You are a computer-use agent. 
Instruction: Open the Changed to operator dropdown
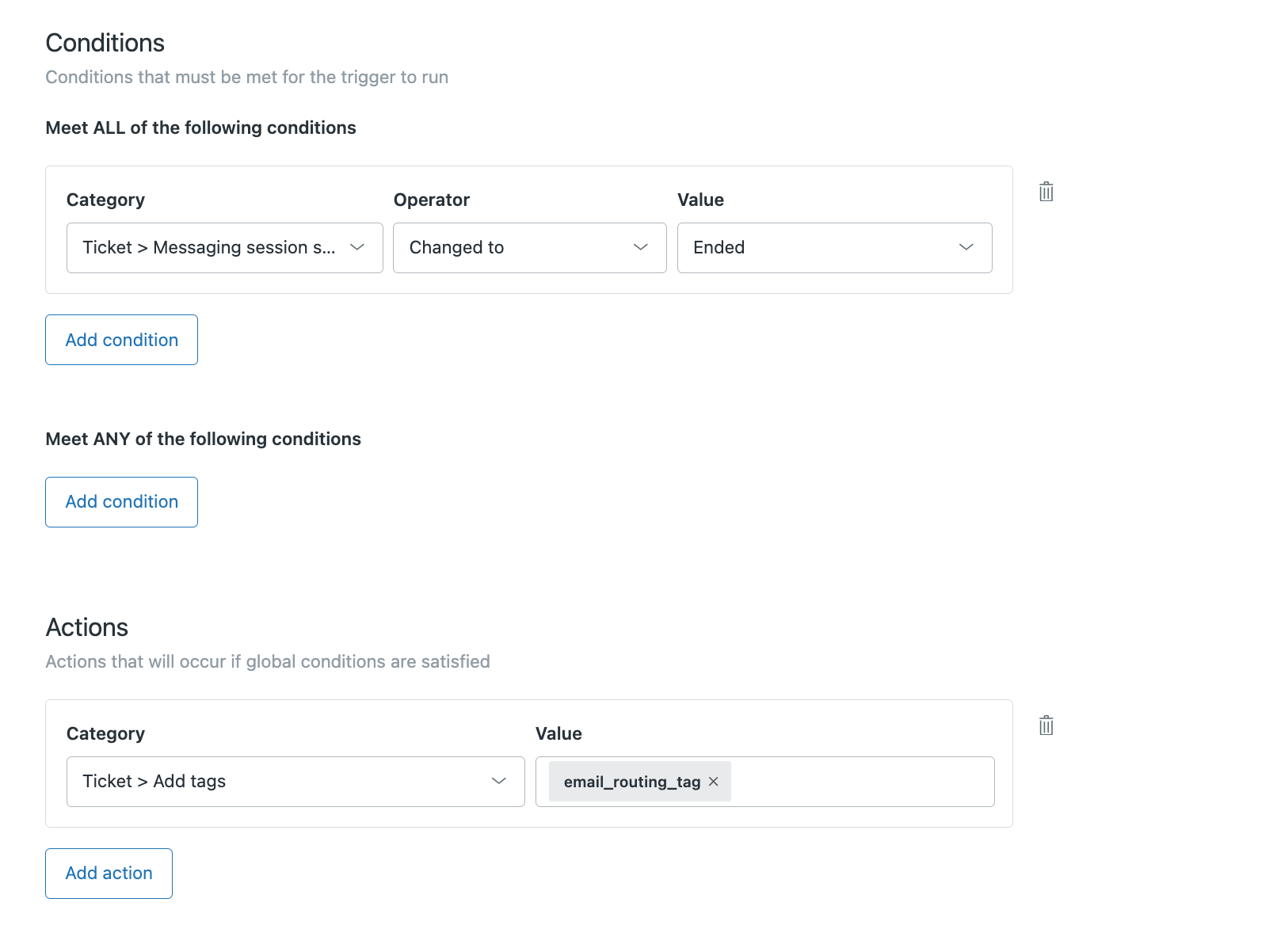(529, 248)
